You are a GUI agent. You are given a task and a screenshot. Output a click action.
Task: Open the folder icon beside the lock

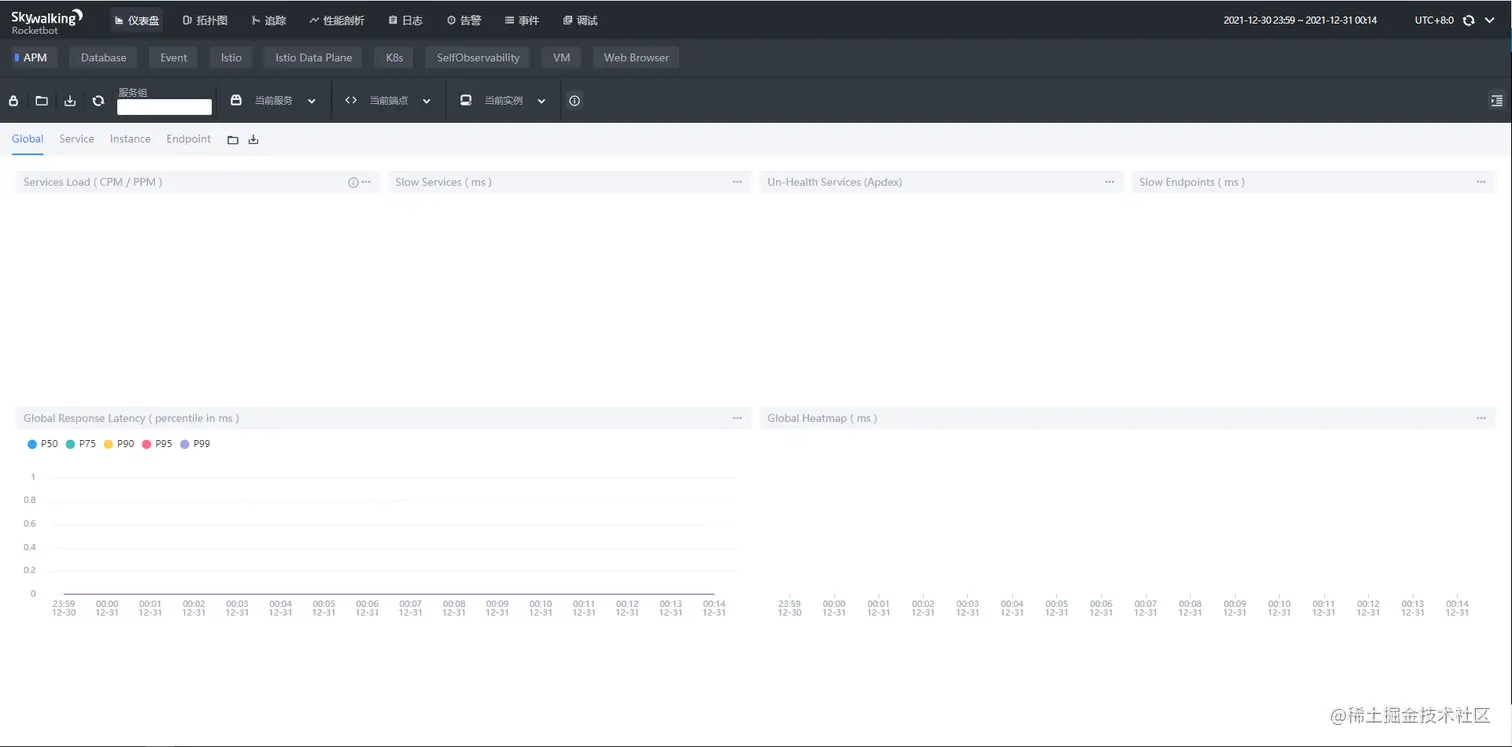click(42, 101)
